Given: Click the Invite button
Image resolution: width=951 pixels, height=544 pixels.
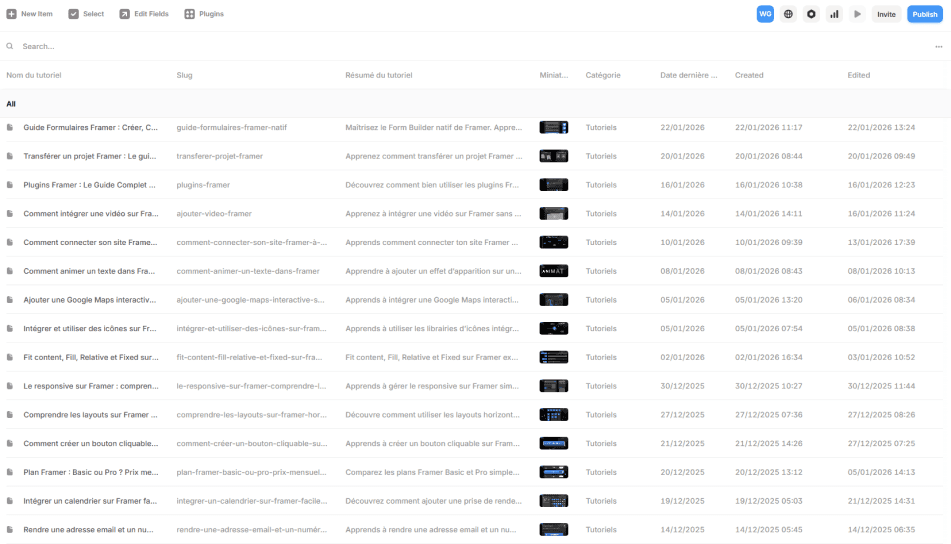Looking at the screenshot, I should [886, 14].
